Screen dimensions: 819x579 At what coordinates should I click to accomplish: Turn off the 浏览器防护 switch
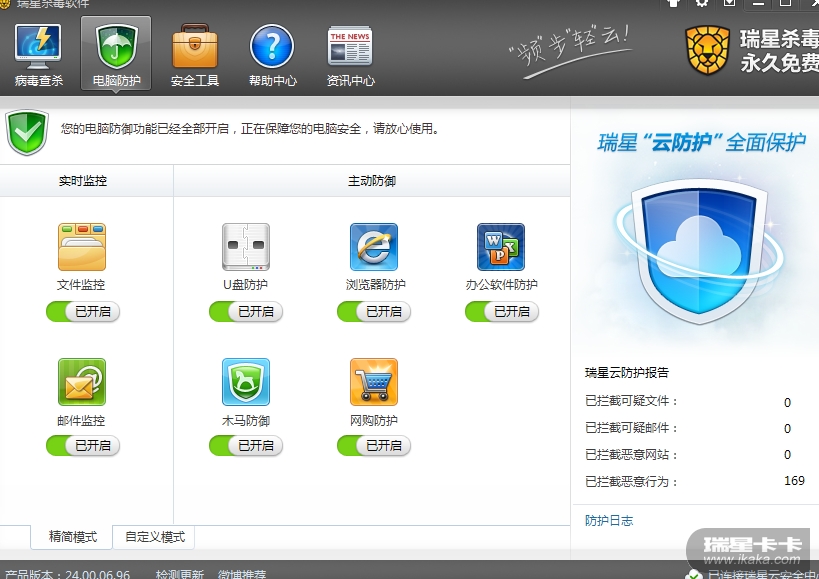click(x=374, y=312)
